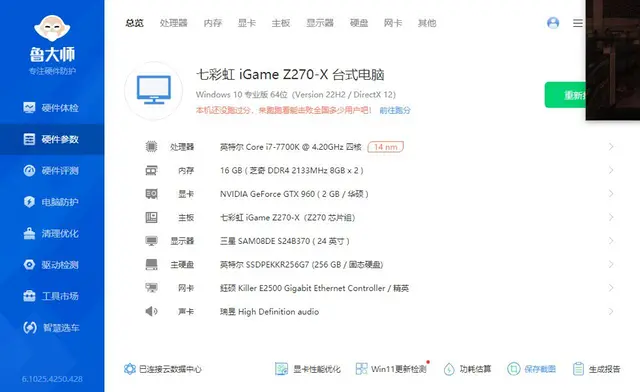Screen dimensions: 640x392
Task: Switch to the 主板 tab
Action: 281,23
